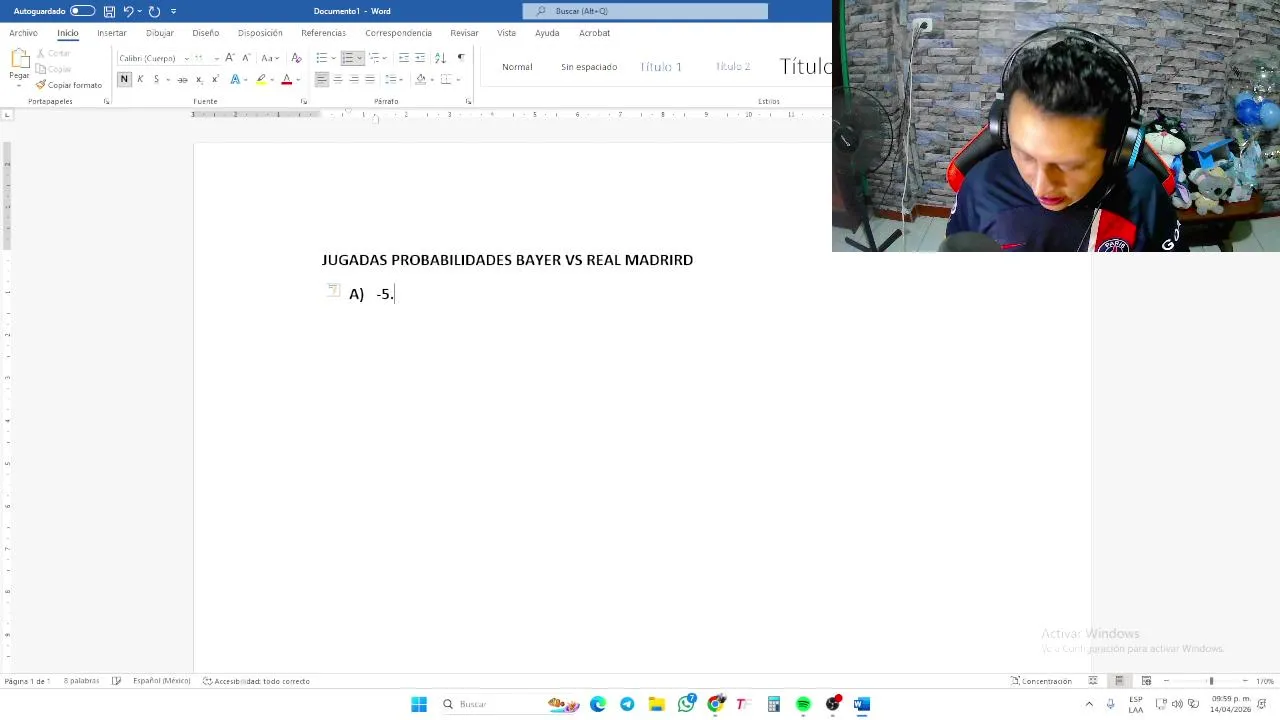Open the font size dropdown

point(216,59)
